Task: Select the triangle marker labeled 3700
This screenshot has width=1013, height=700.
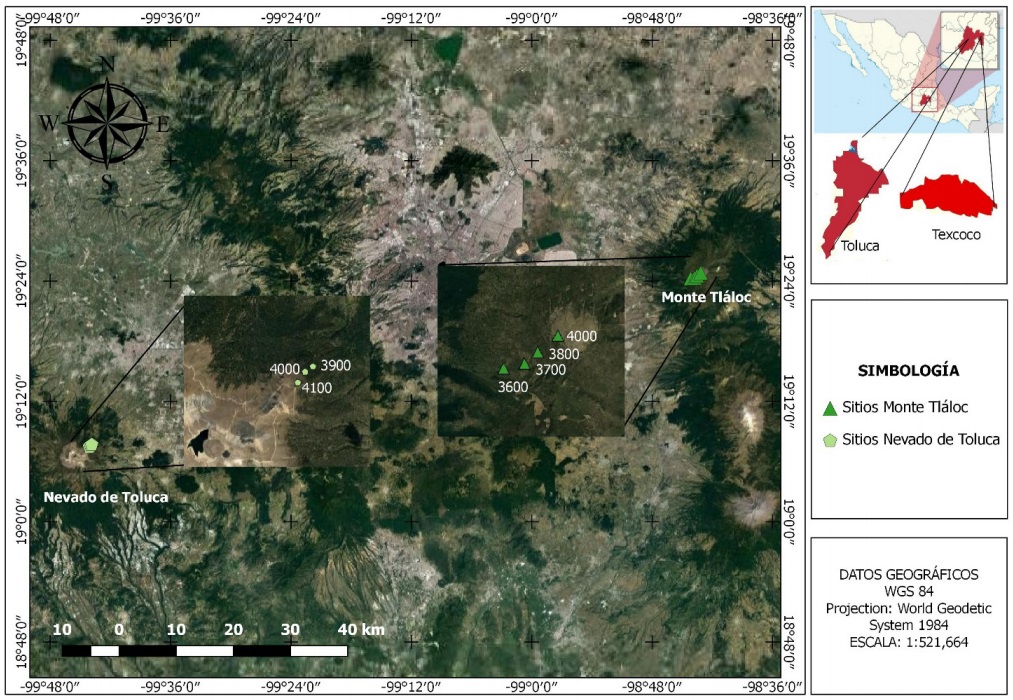Action: click(x=524, y=364)
